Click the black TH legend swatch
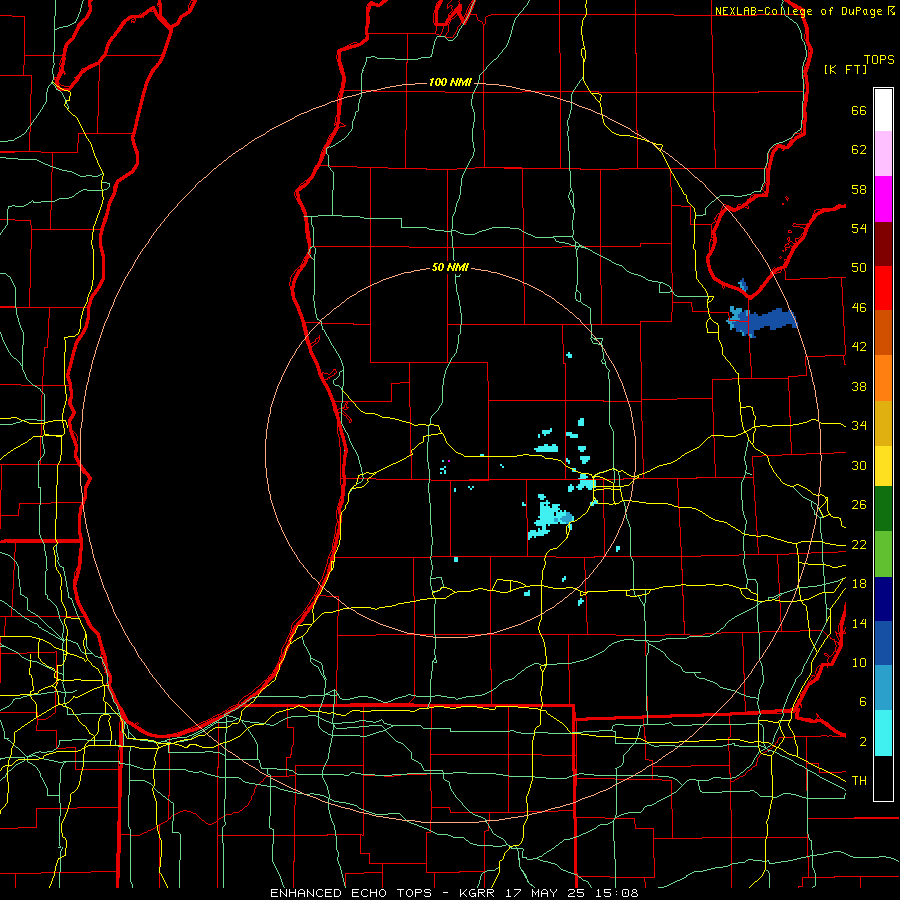 (x=883, y=778)
